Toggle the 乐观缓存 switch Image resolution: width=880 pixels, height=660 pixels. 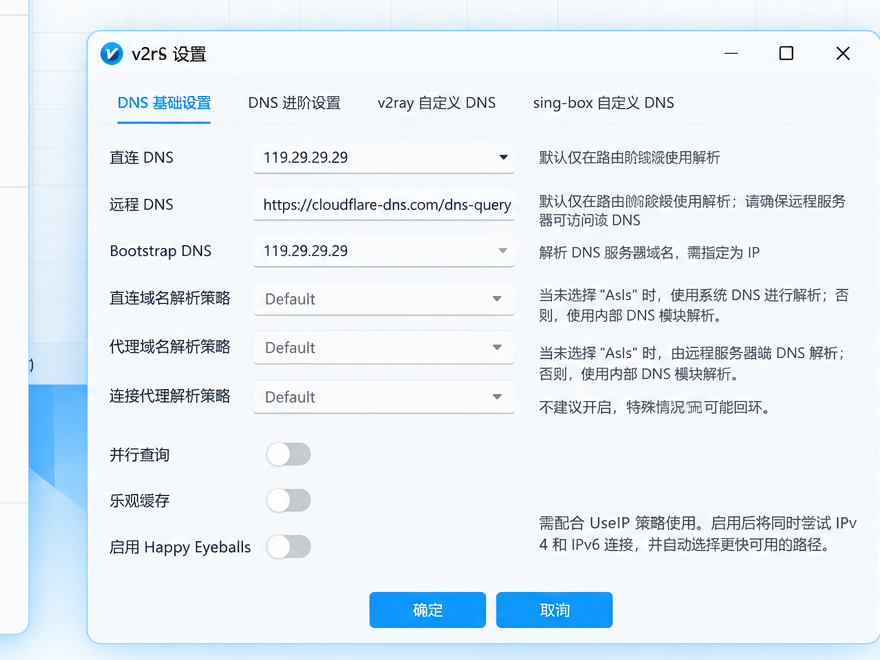pos(288,500)
